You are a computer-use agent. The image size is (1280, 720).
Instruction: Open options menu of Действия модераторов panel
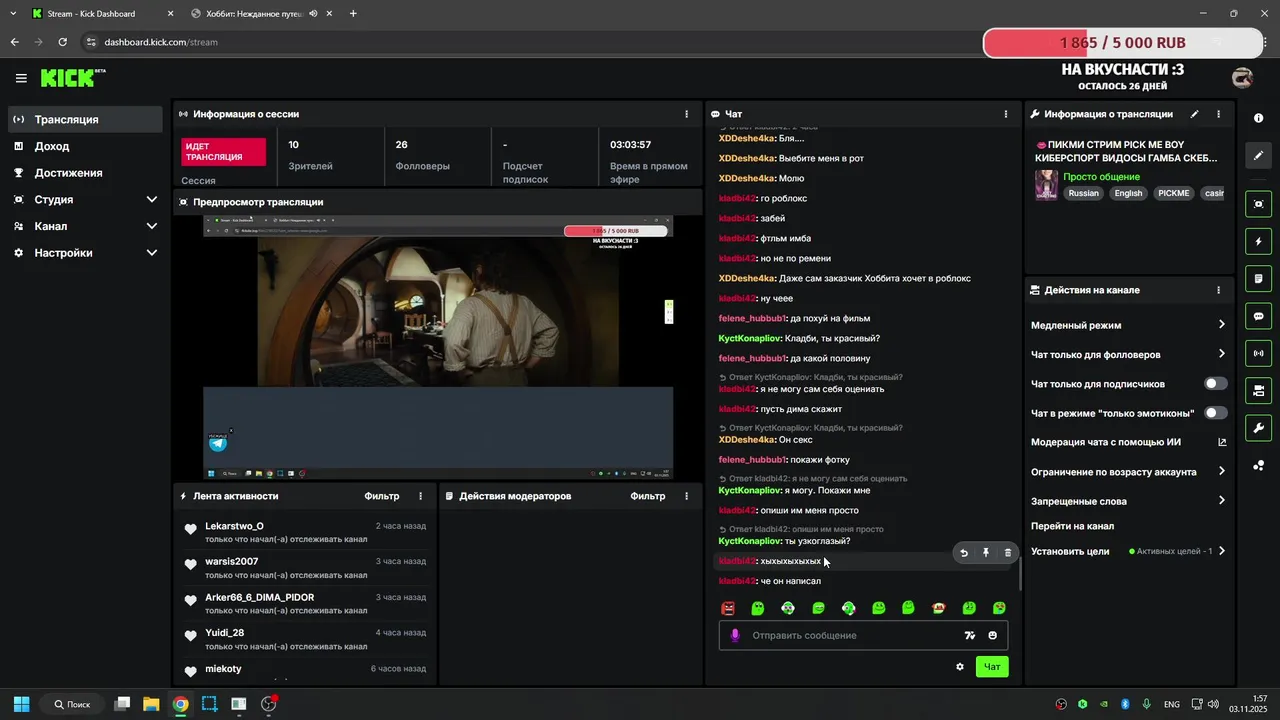click(686, 496)
